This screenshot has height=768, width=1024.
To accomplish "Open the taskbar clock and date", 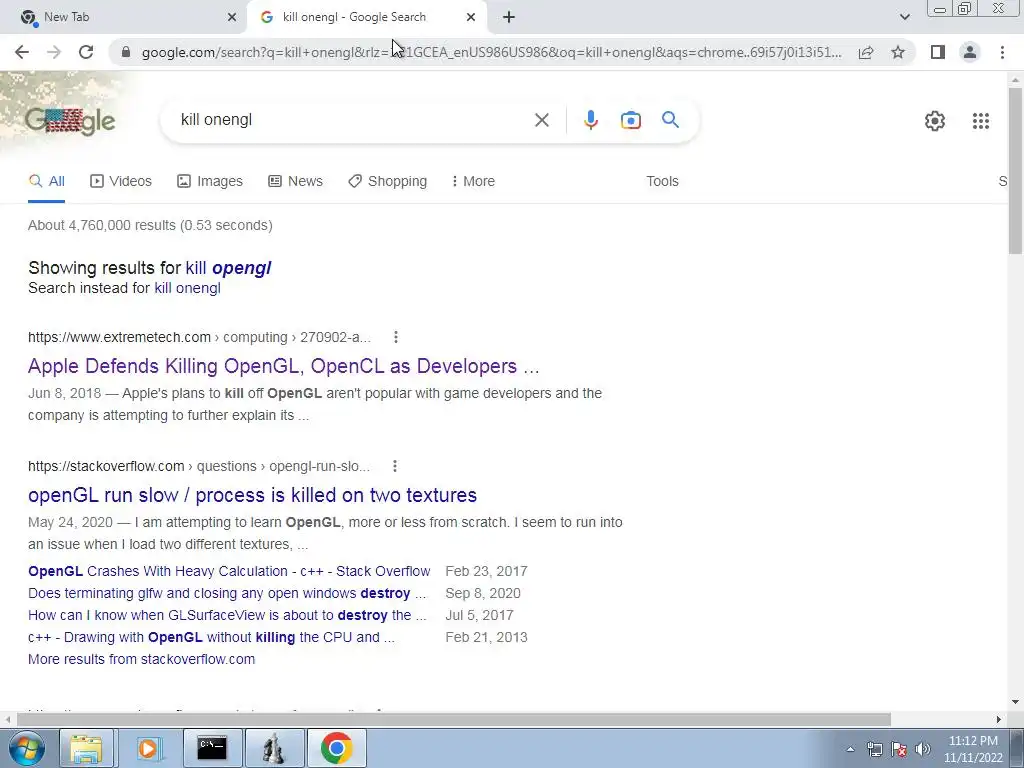I will (x=973, y=749).
